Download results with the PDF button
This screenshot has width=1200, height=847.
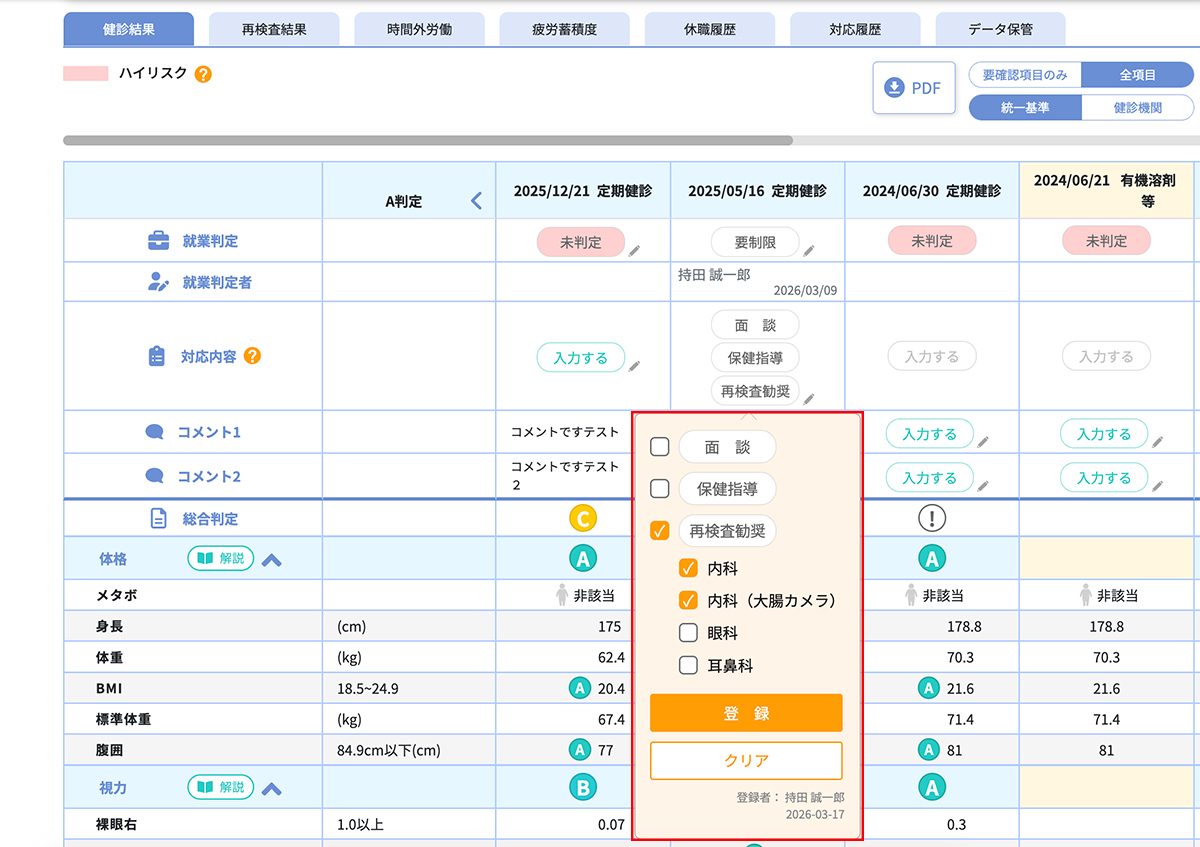click(x=912, y=88)
